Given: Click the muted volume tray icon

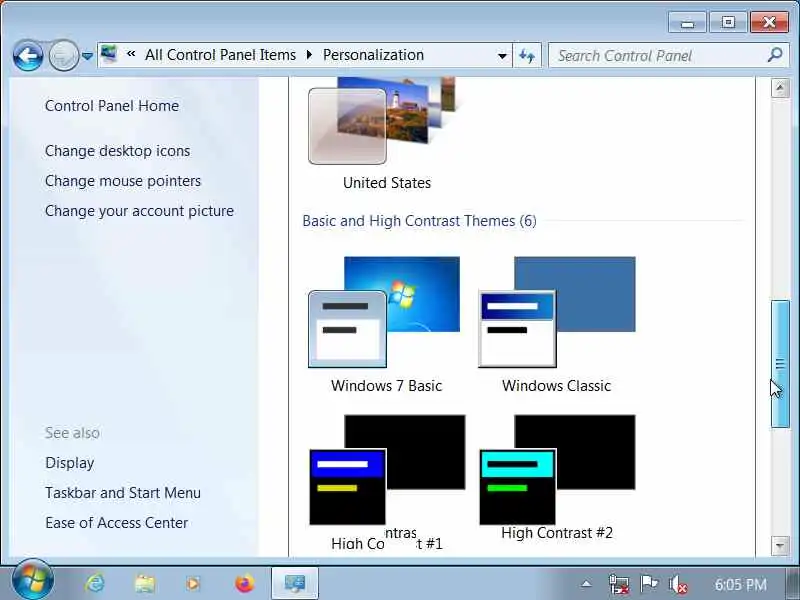Looking at the screenshot, I should [x=678, y=584].
